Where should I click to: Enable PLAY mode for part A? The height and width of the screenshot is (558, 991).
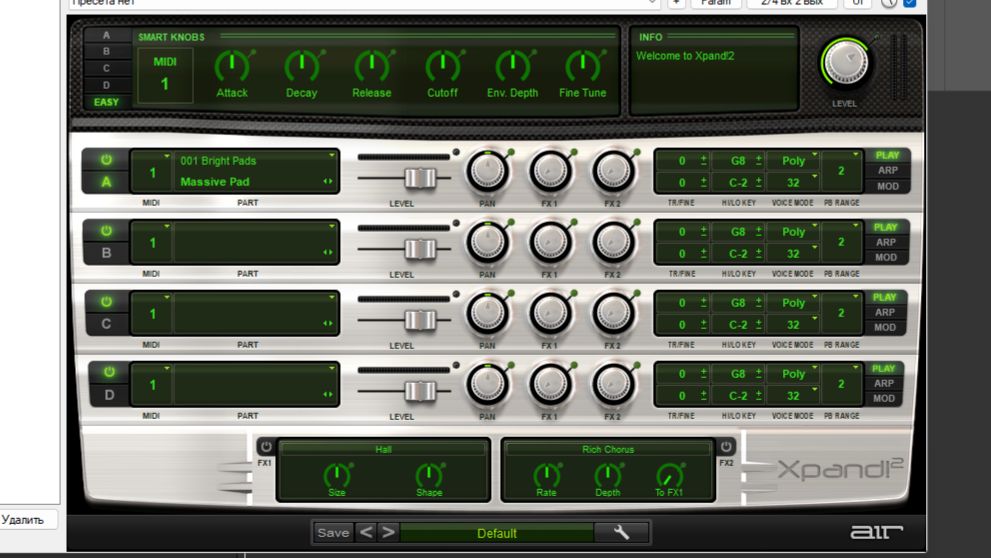click(887, 155)
